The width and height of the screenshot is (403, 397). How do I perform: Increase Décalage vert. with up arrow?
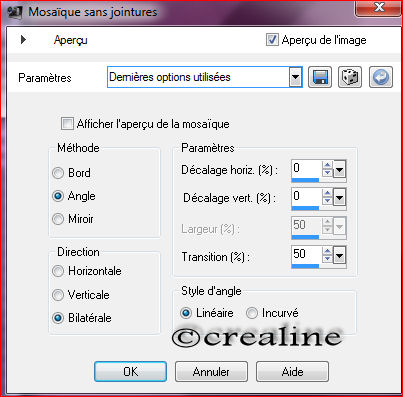click(x=328, y=193)
